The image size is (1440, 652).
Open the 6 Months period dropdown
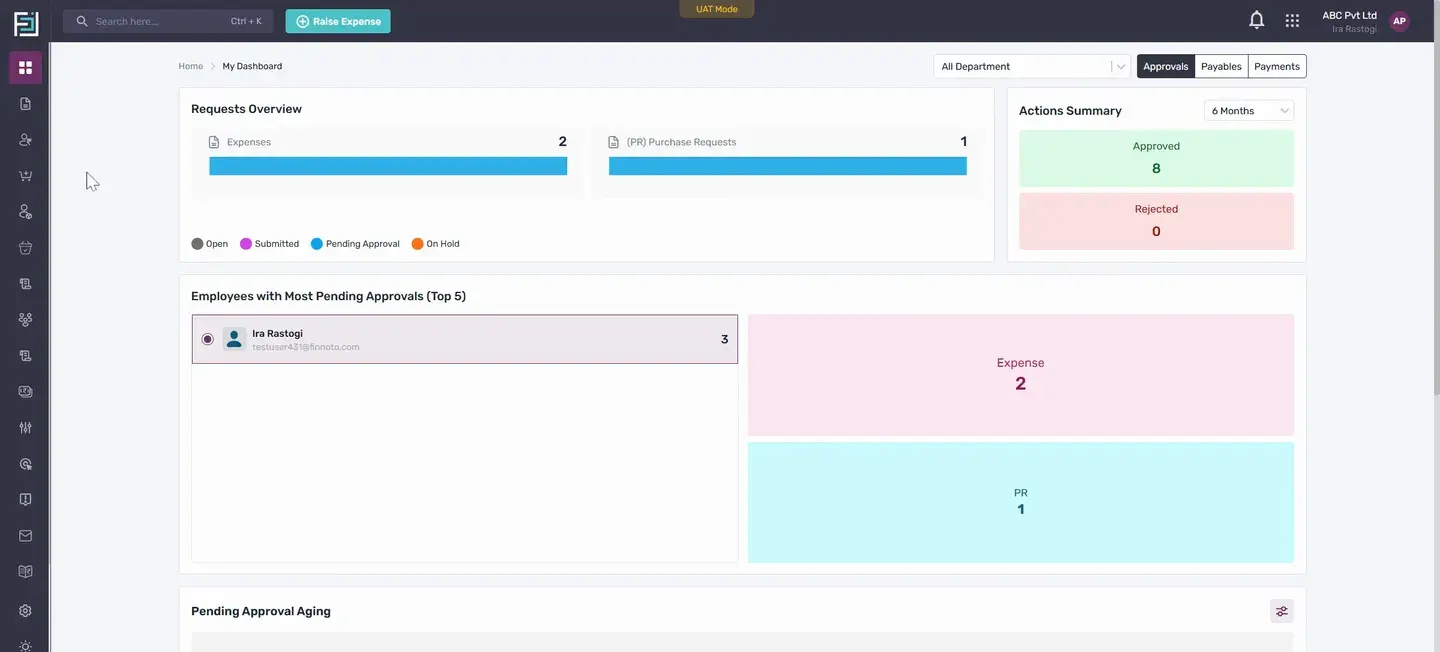pos(1249,111)
